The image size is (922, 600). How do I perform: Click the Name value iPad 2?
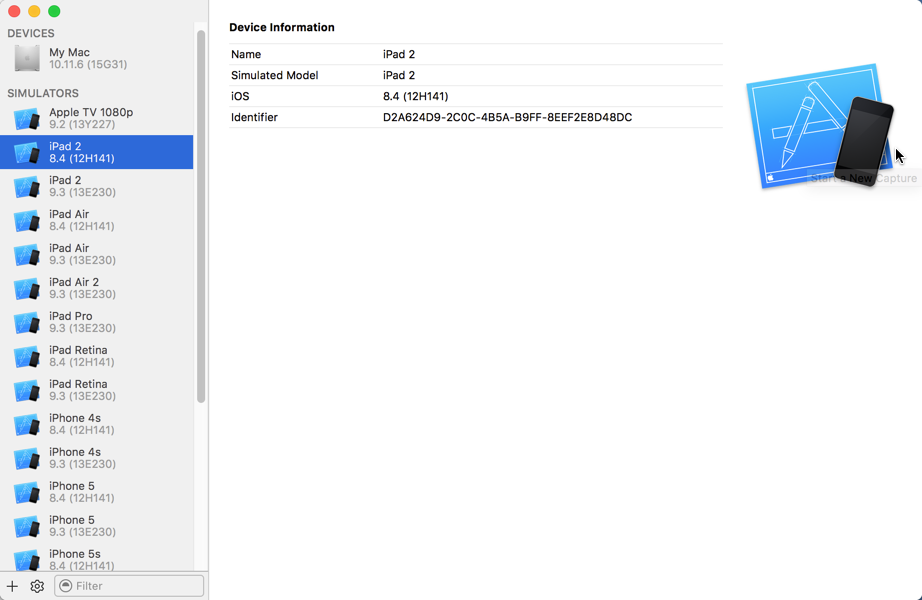399,54
